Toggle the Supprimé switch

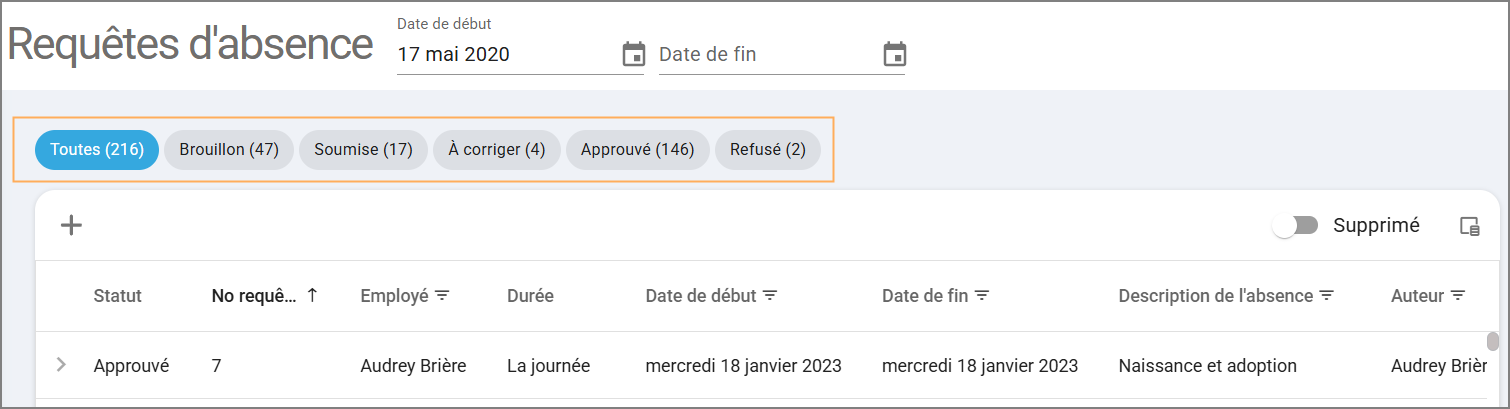1295,226
